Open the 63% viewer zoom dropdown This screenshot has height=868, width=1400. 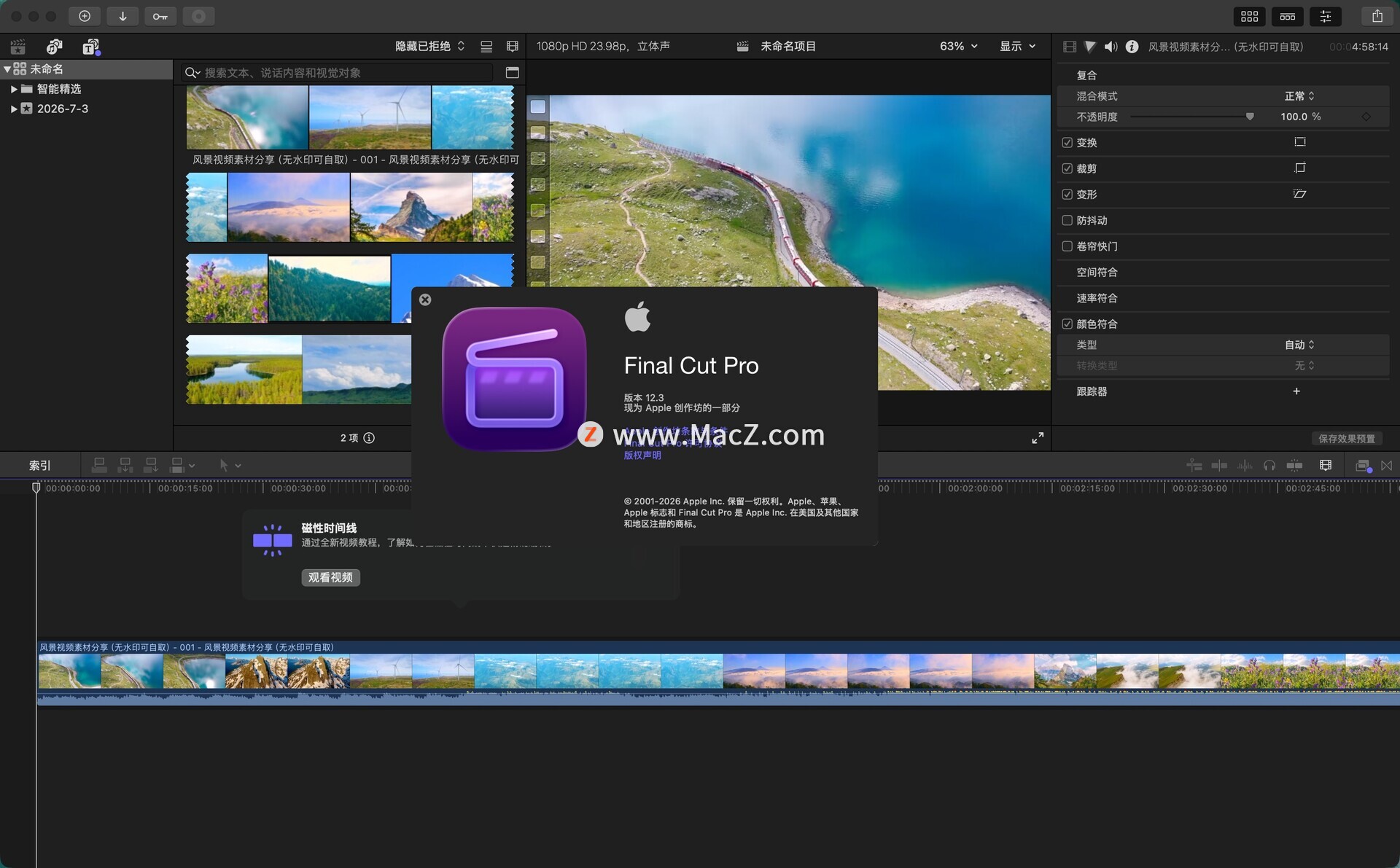click(x=958, y=47)
